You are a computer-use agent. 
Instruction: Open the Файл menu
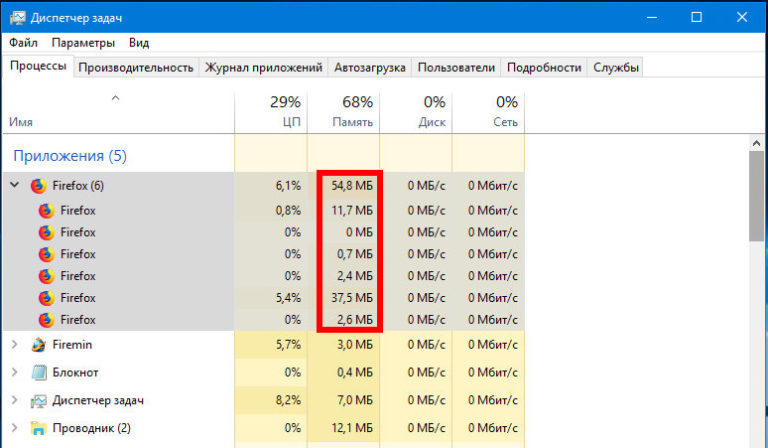coord(23,43)
